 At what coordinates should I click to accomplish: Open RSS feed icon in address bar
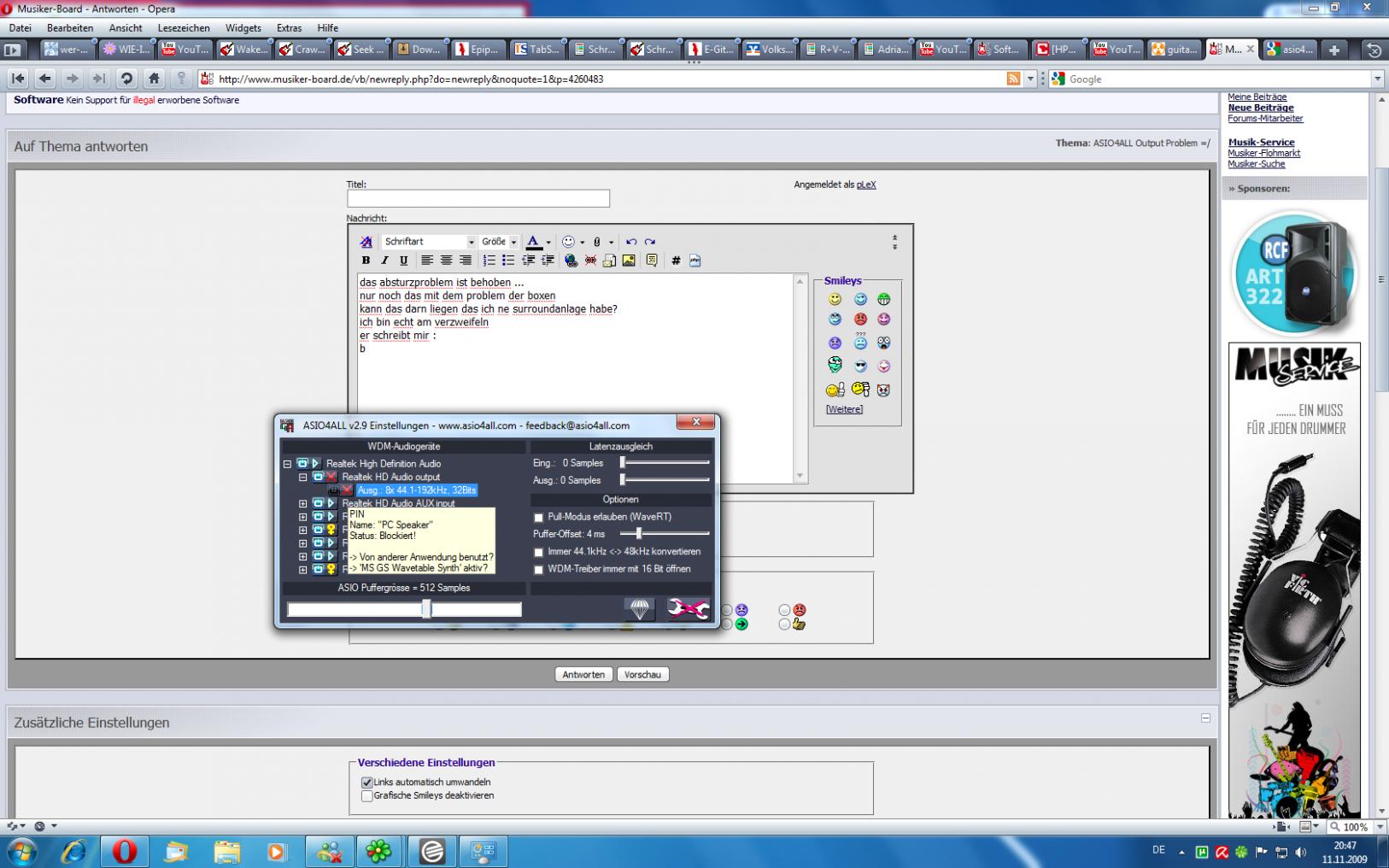coord(1013,79)
